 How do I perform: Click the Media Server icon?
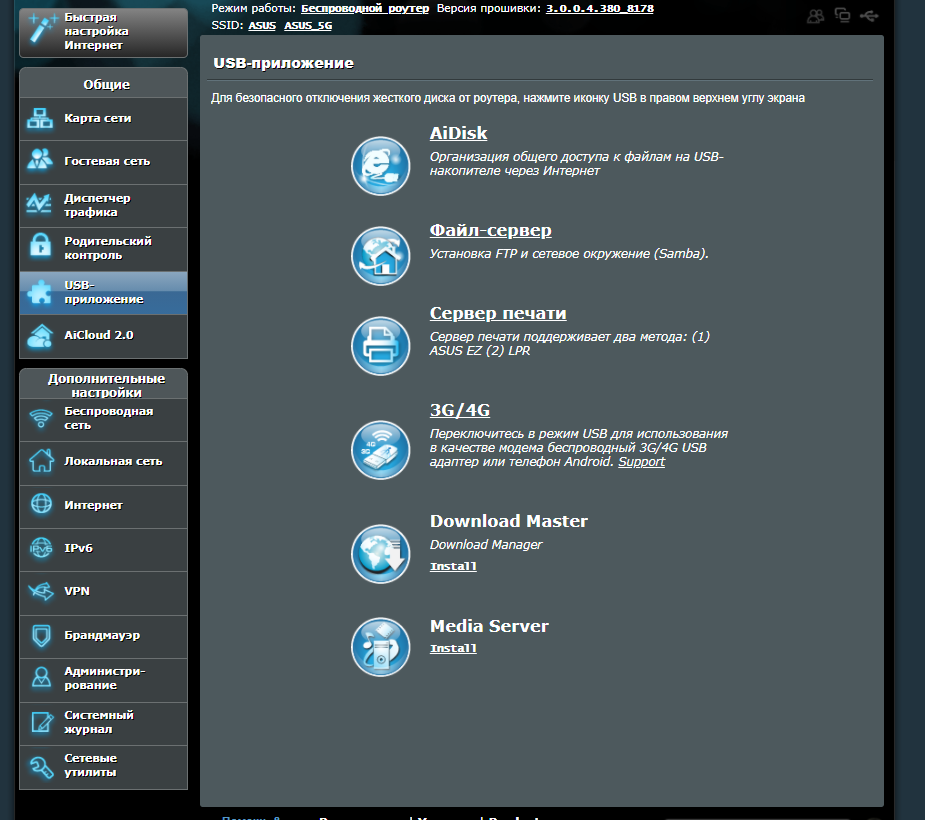point(381,647)
